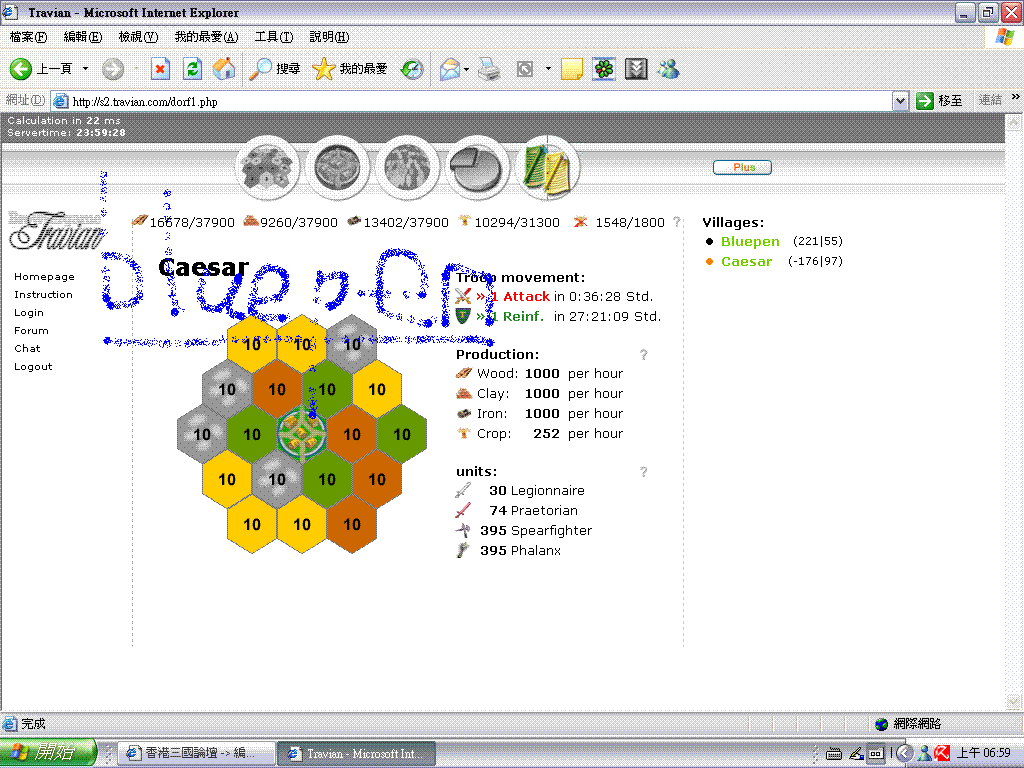Viewport: 1024px width, 768px height.
Task: Click the world map navigation icon
Action: click(x=407, y=167)
